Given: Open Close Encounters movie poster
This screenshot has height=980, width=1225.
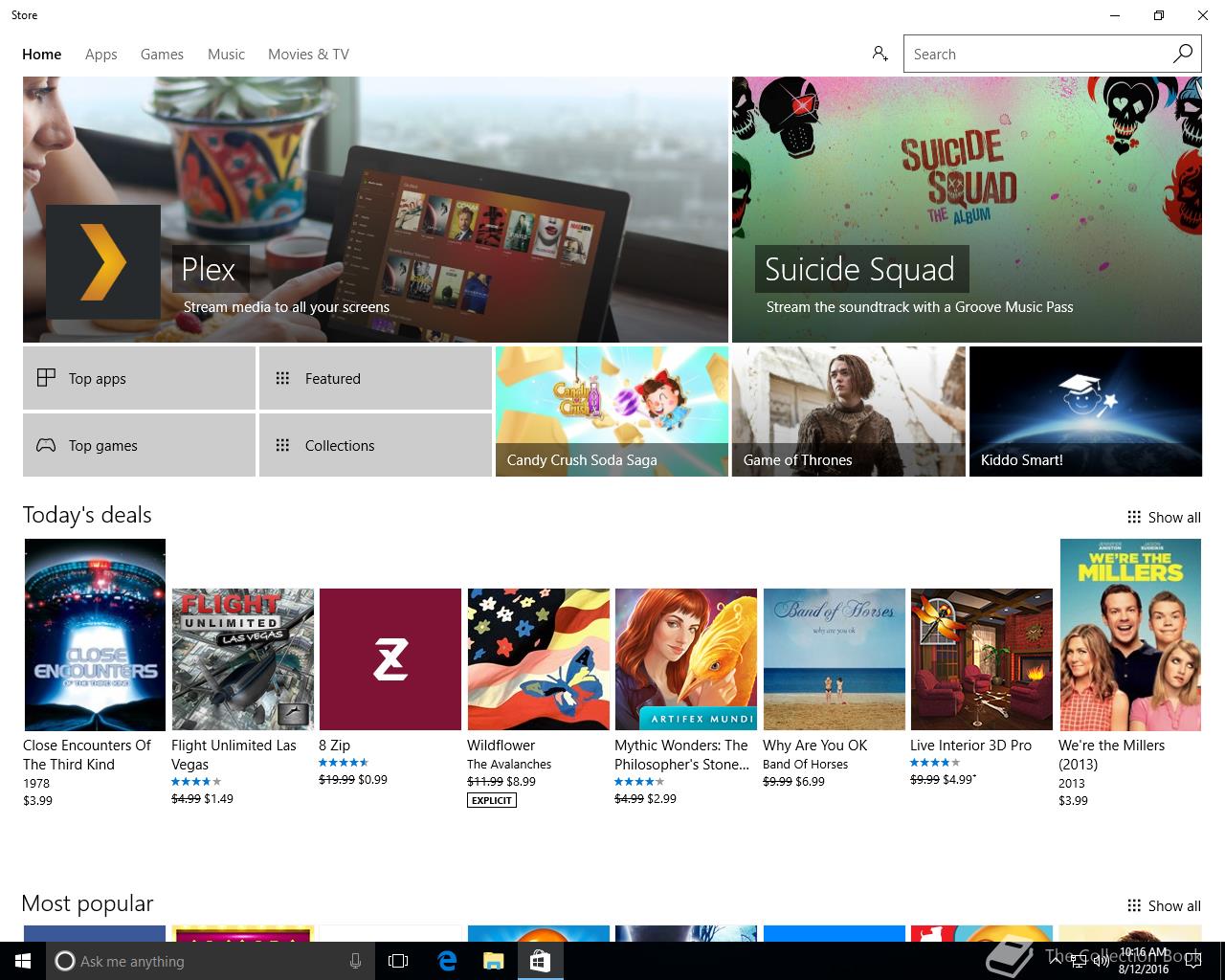Looking at the screenshot, I should pos(95,635).
